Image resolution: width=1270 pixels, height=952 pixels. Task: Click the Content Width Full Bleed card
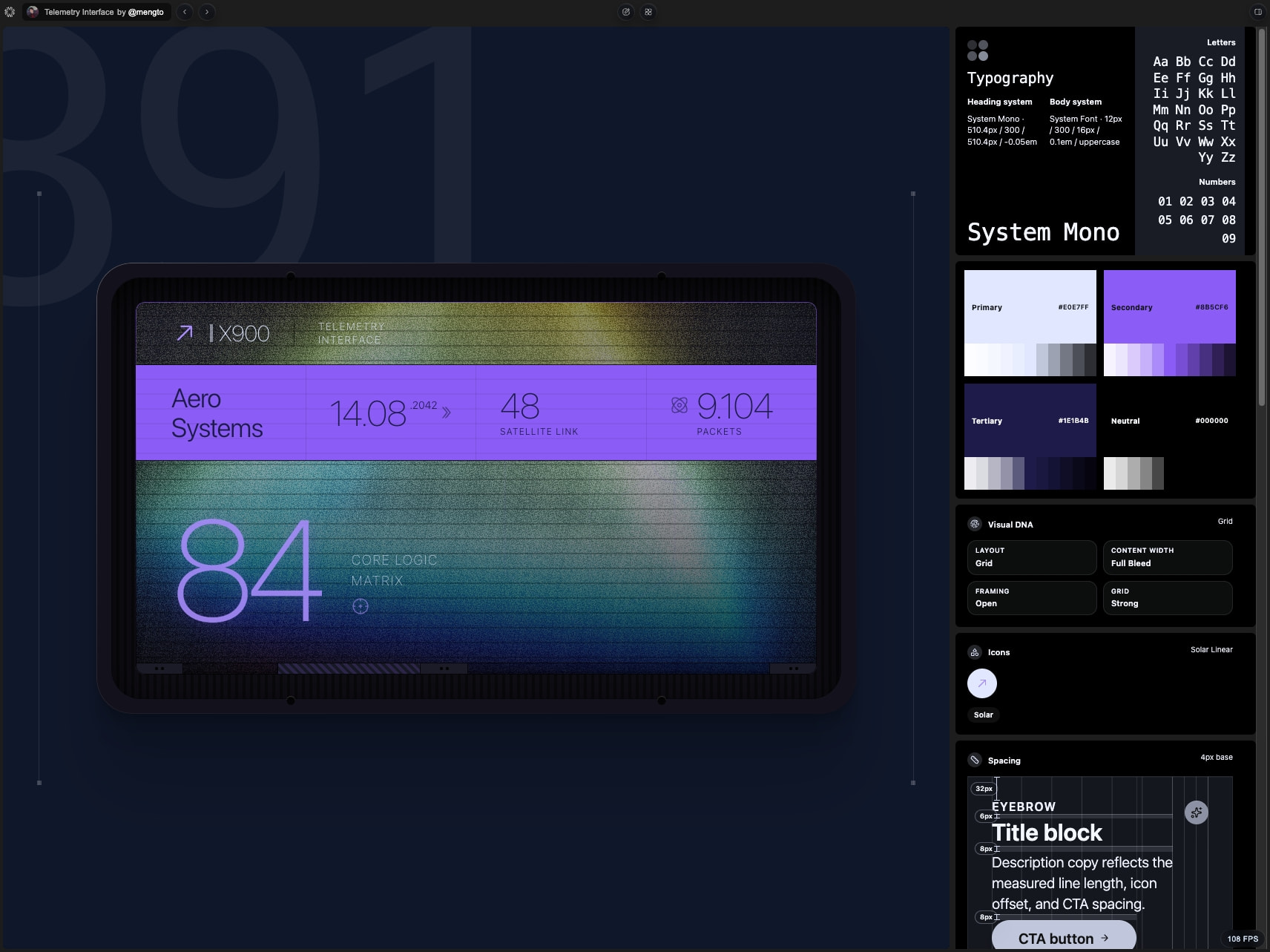point(1168,557)
